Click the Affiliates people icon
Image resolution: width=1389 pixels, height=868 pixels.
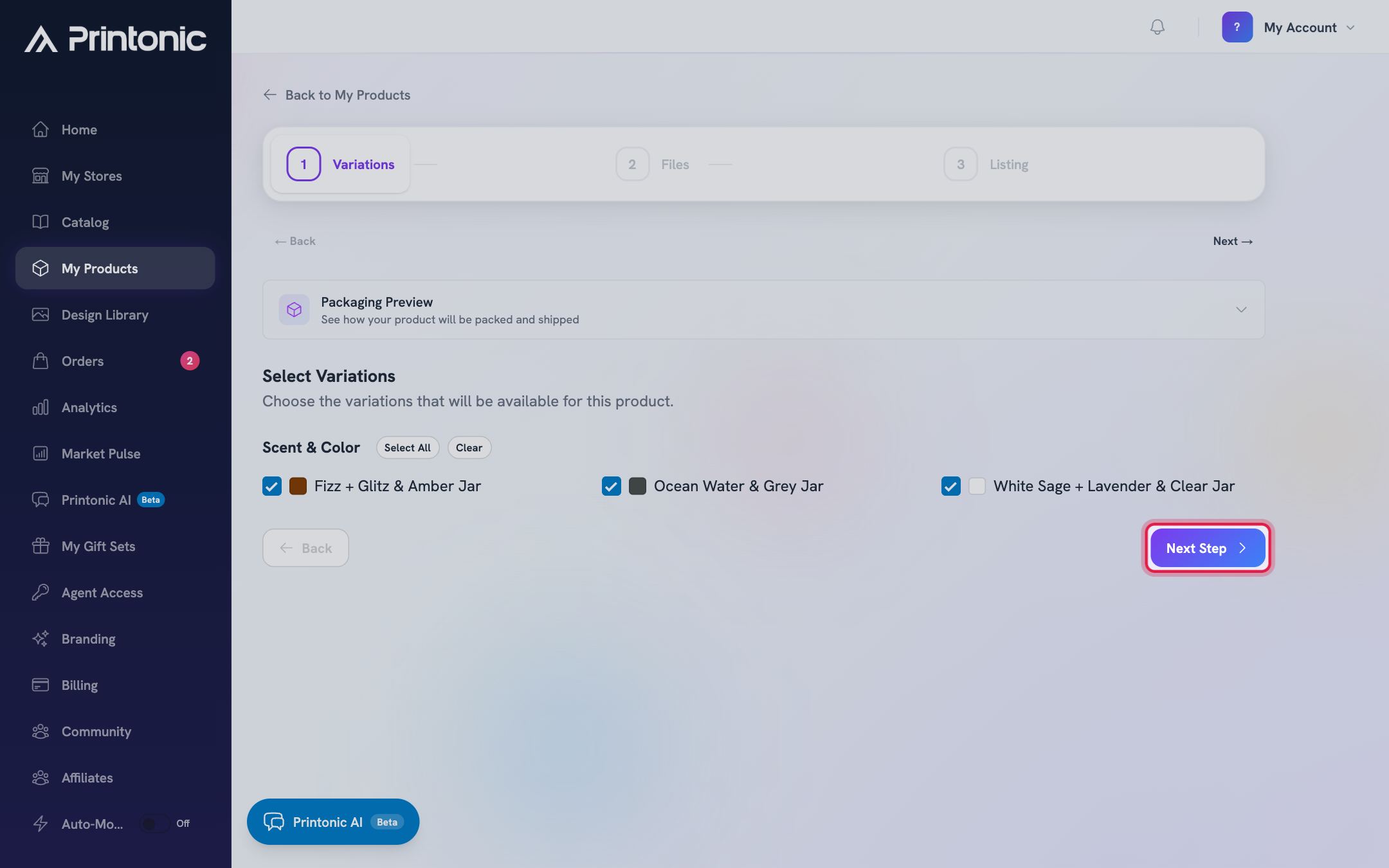pyautogui.click(x=41, y=777)
